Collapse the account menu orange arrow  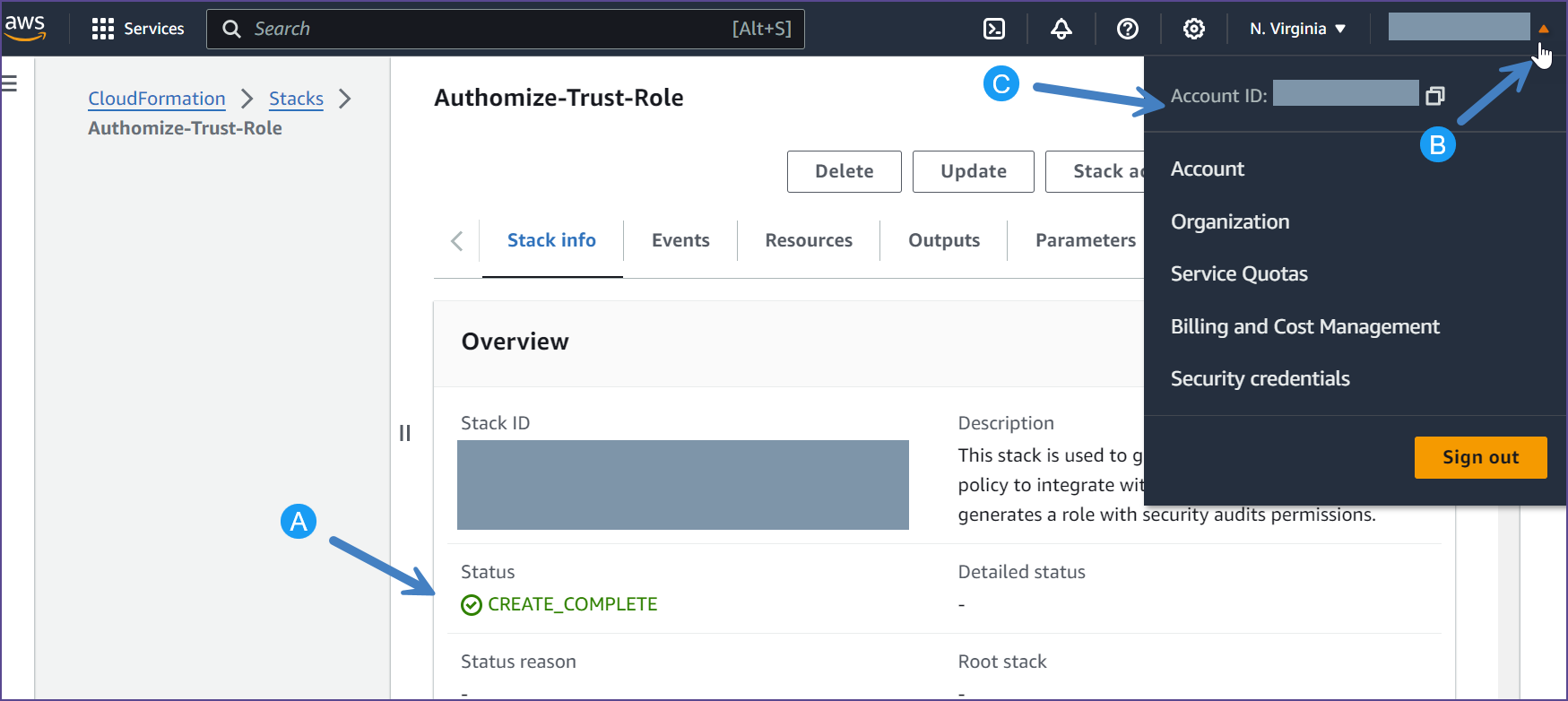pos(1544,29)
